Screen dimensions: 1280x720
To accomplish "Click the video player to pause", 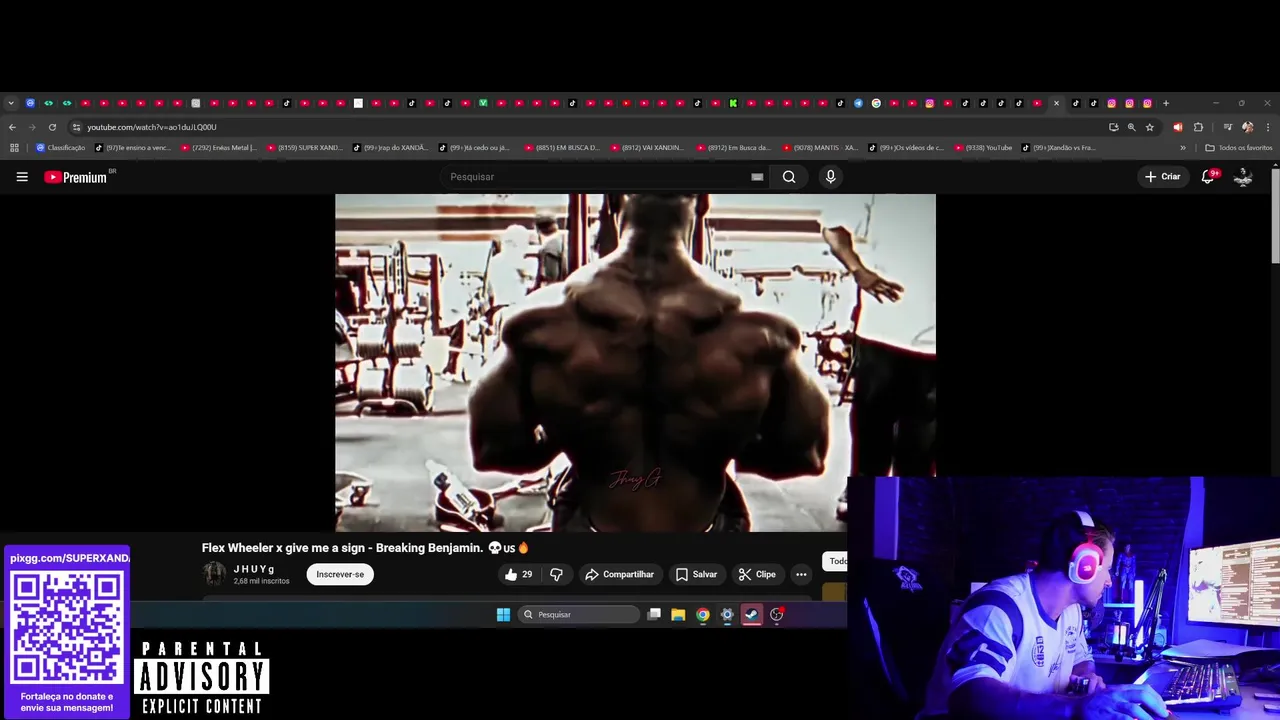I will point(635,363).
